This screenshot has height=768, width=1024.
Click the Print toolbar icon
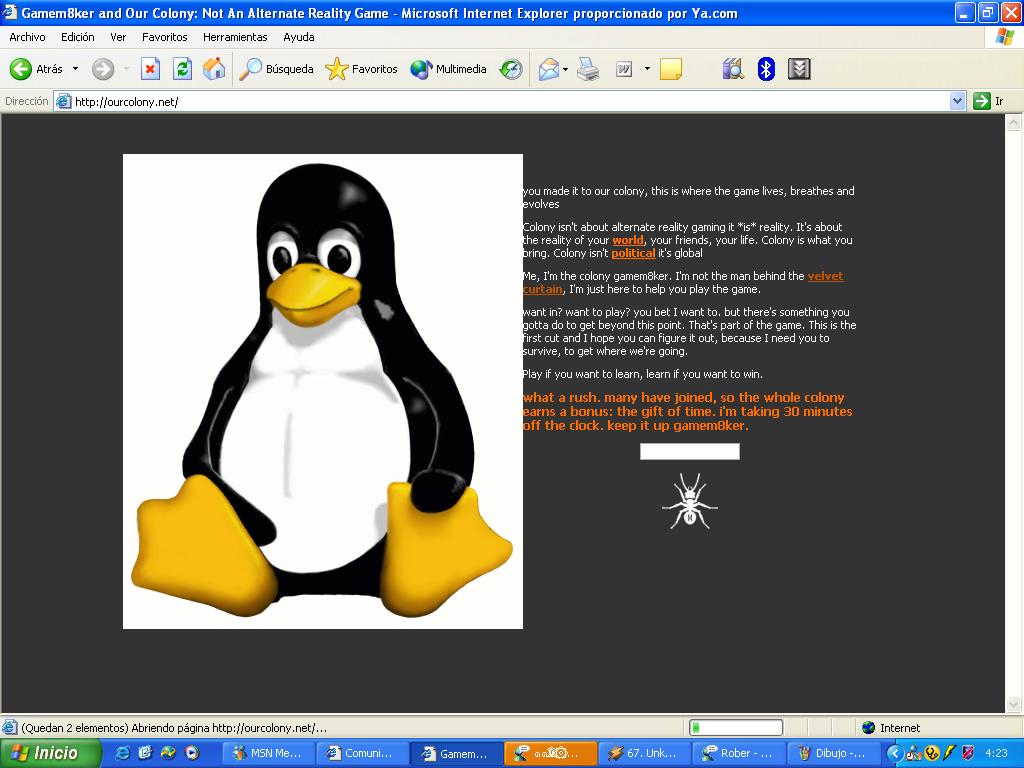pyautogui.click(x=588, y=69)
